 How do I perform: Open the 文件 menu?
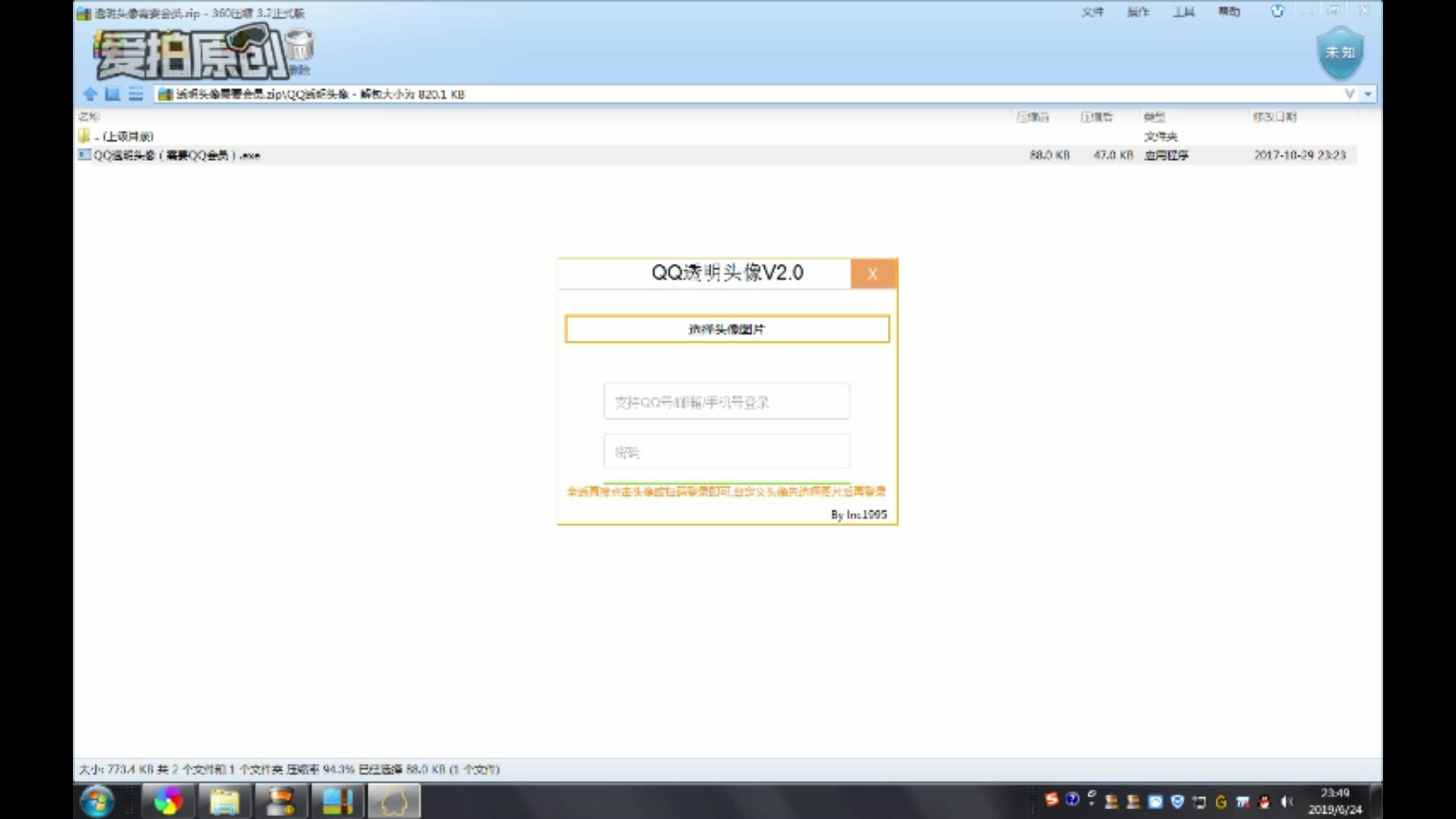pos(1093,11)
